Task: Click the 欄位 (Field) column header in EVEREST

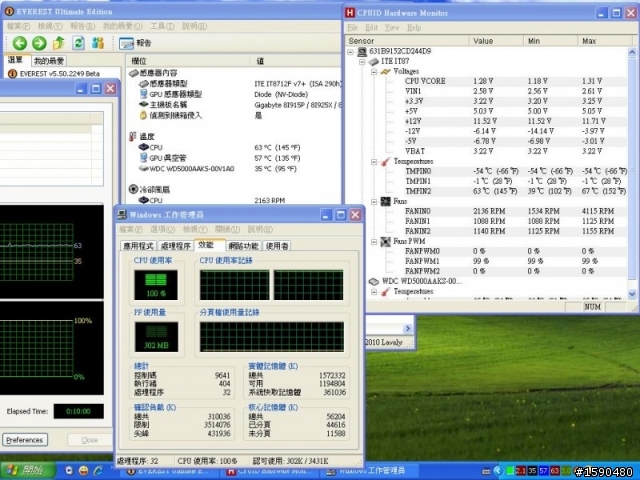Action: point(188,61)
